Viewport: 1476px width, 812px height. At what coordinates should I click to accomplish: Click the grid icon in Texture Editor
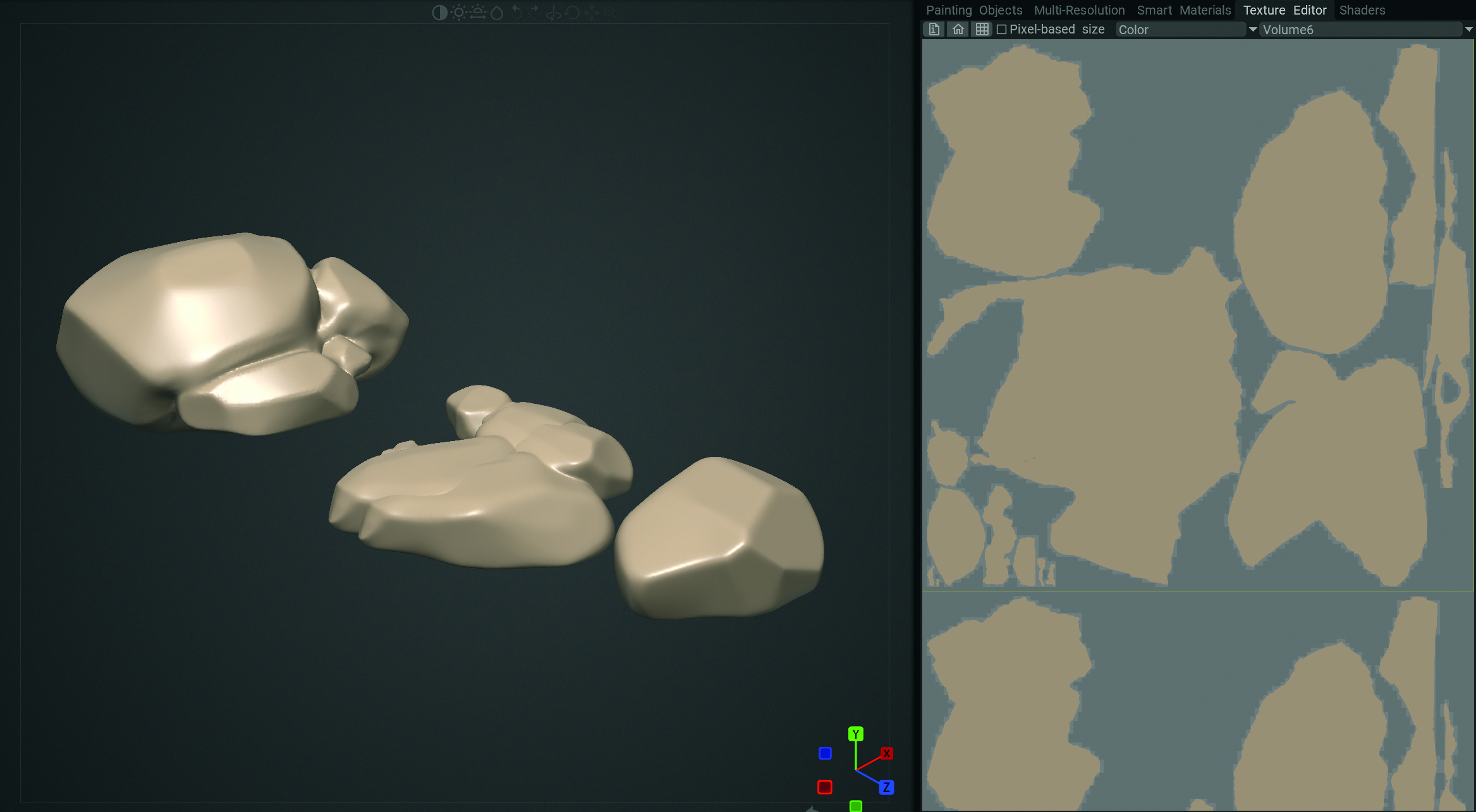point(982,30)
